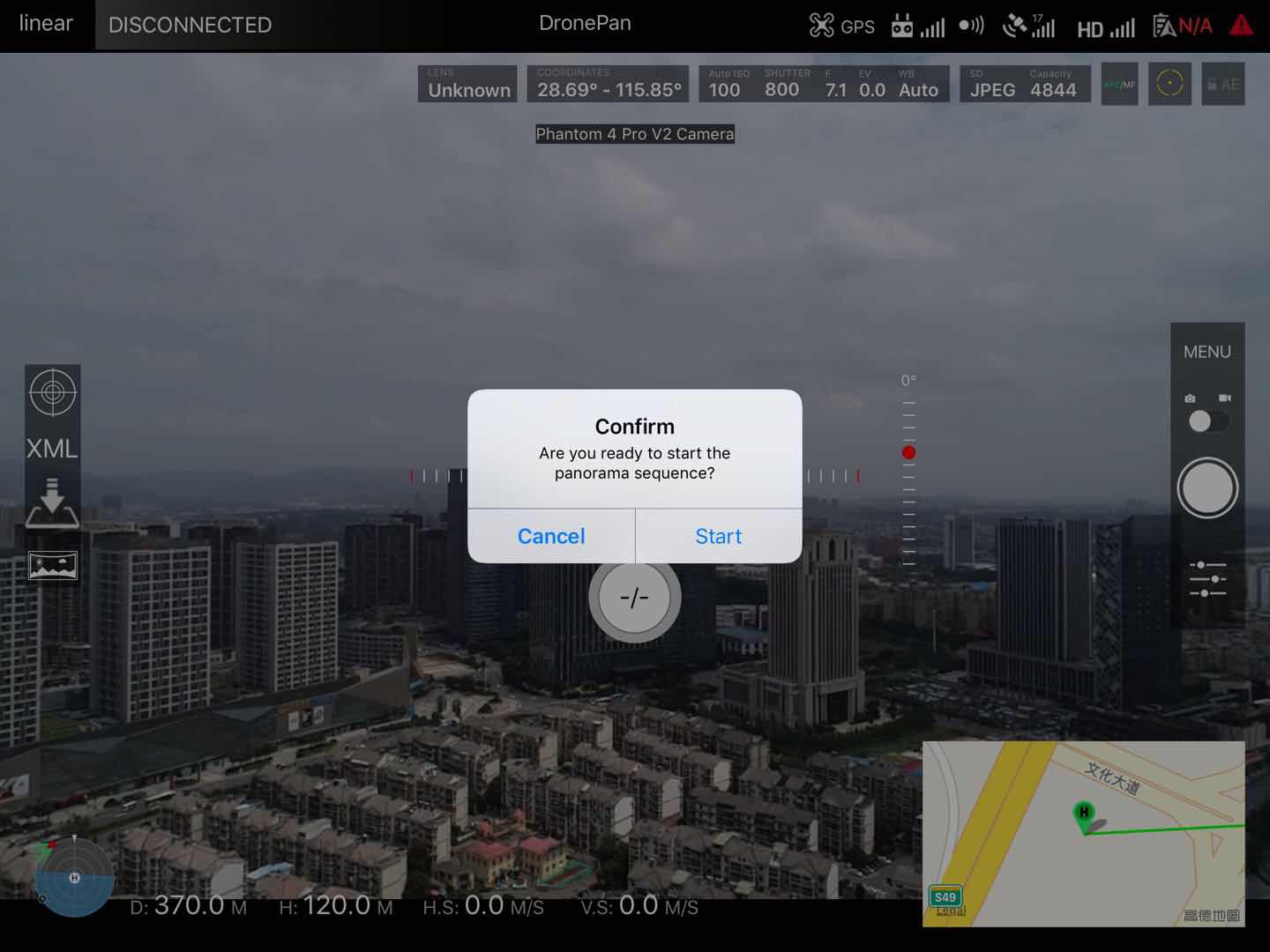Viewport: 1270px width, 952px height.
Task: Tap the H.S: 0.0 M/S speed readout
Action: tap(483, 906)
